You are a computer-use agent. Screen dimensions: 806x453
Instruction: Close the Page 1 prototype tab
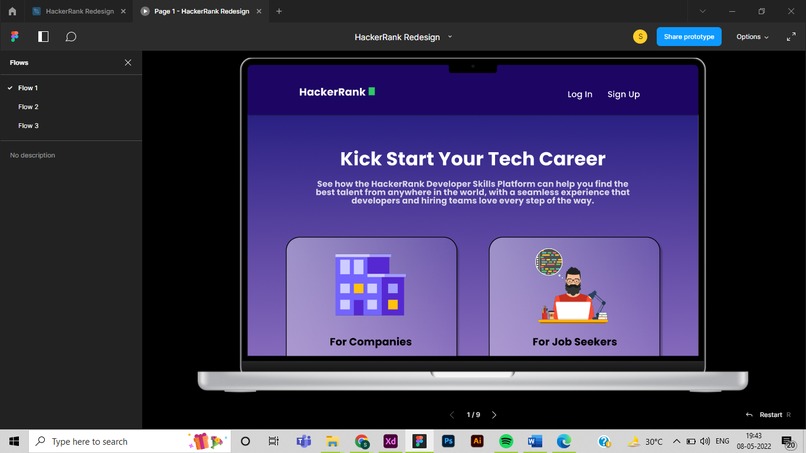[259, 11]
